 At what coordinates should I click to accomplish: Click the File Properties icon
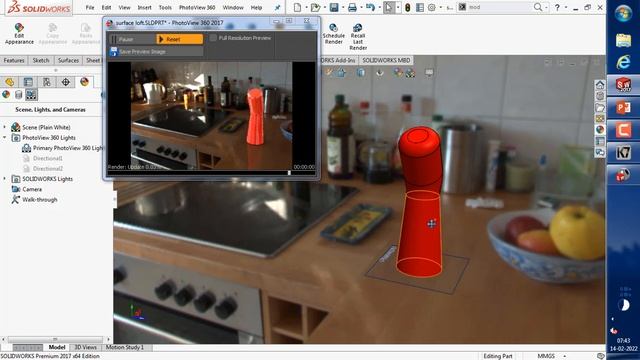(x=420, y=7)
